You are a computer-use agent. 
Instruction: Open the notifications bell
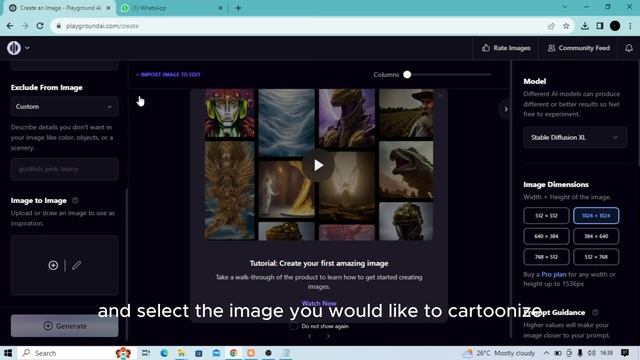pyautogui.click(x=629, y=48)
